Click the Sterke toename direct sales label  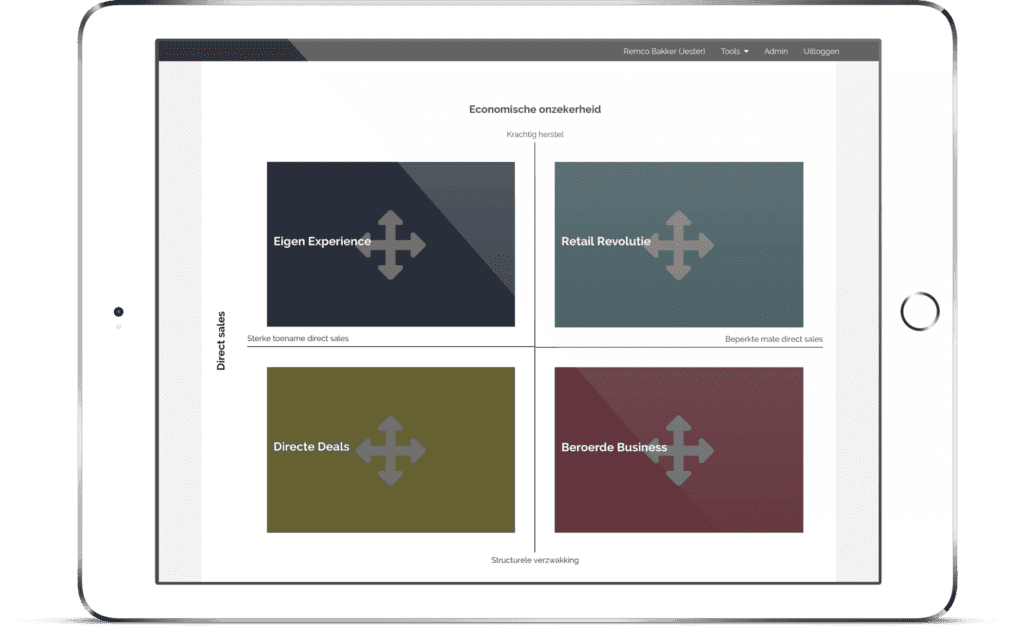pyautogui.click(x=298, y=338)
